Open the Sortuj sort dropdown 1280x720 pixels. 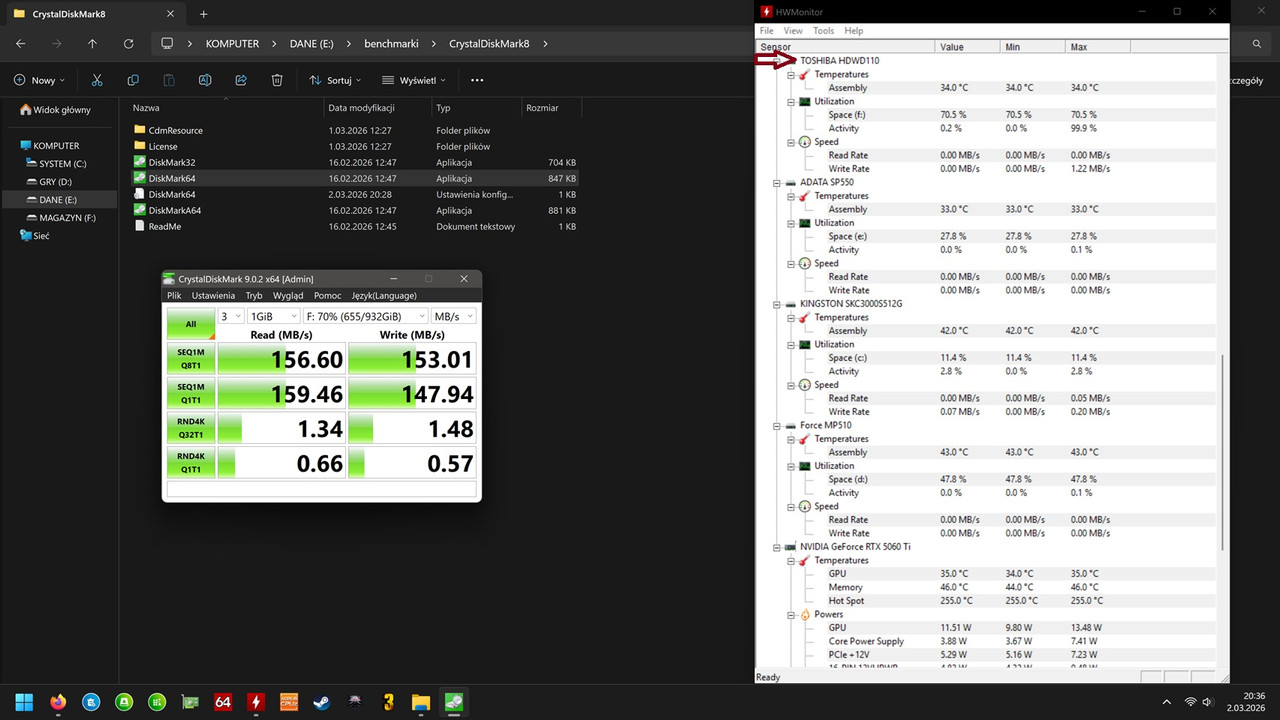click(337, 80)
